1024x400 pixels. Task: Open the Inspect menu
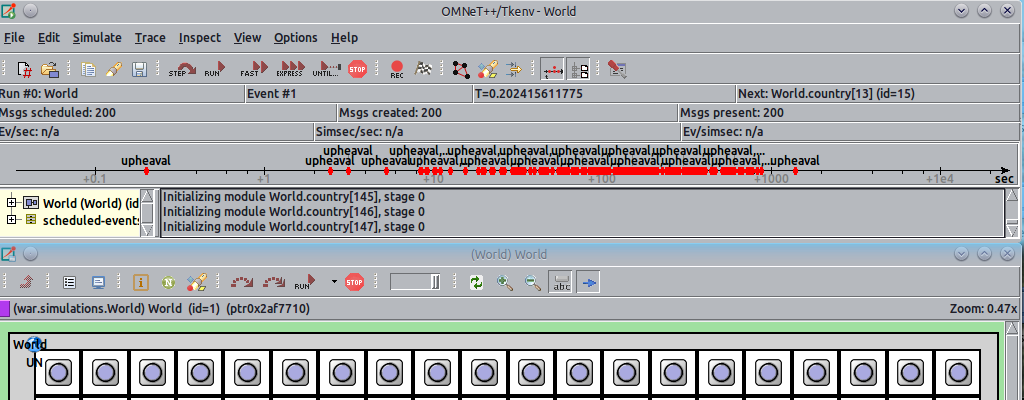[200, 38]
